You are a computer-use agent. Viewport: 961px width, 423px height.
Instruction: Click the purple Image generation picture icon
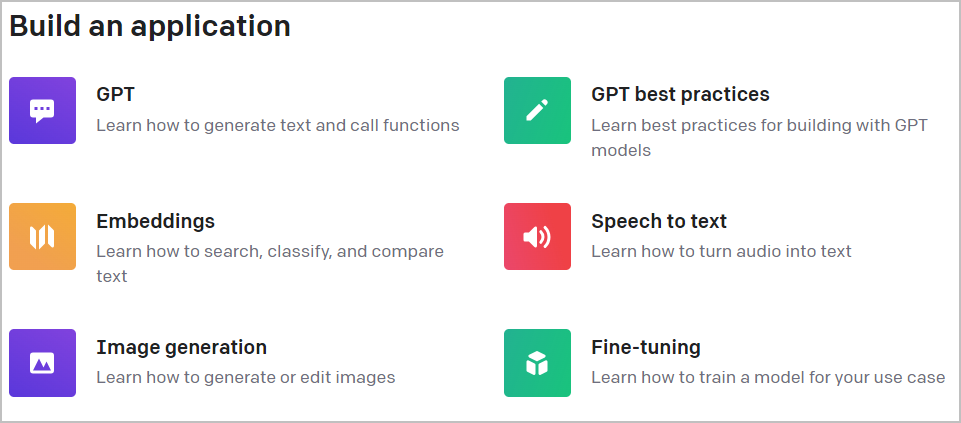pyautogui.click(x=42, y=363)
